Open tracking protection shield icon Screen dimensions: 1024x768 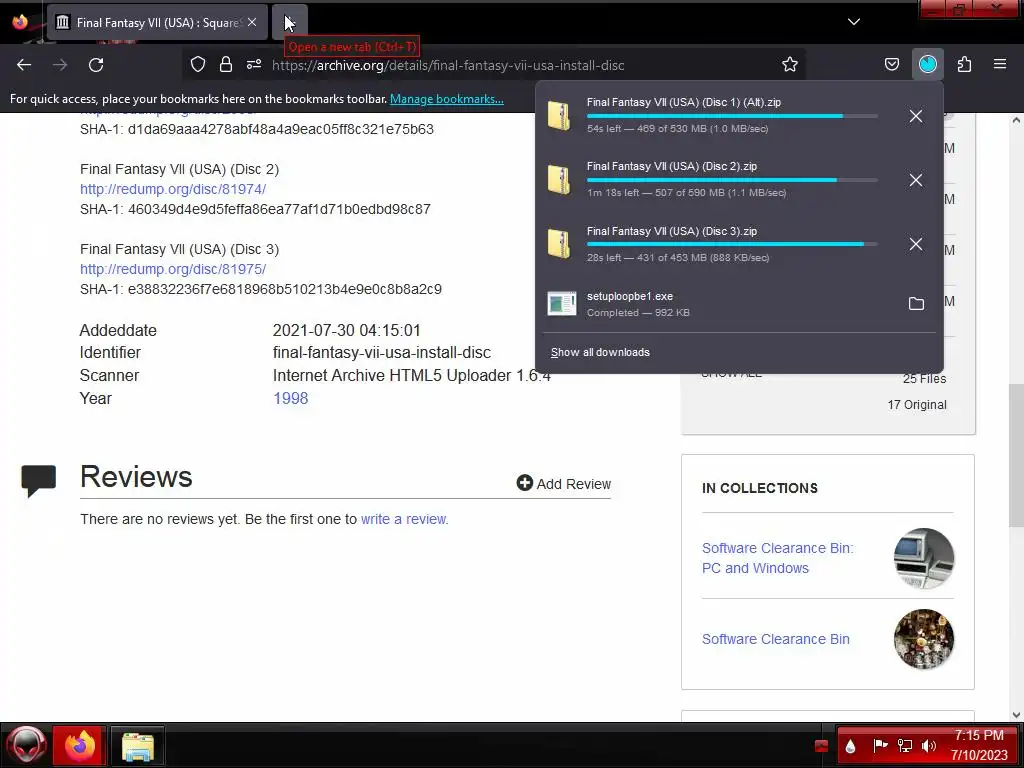coord(198,65)
